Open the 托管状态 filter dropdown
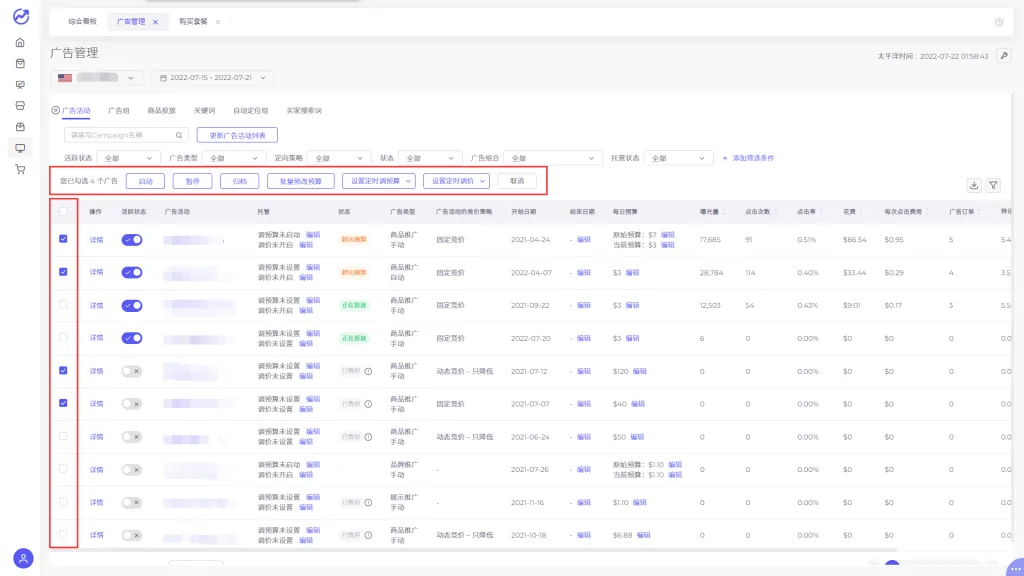 click(677, 158)
